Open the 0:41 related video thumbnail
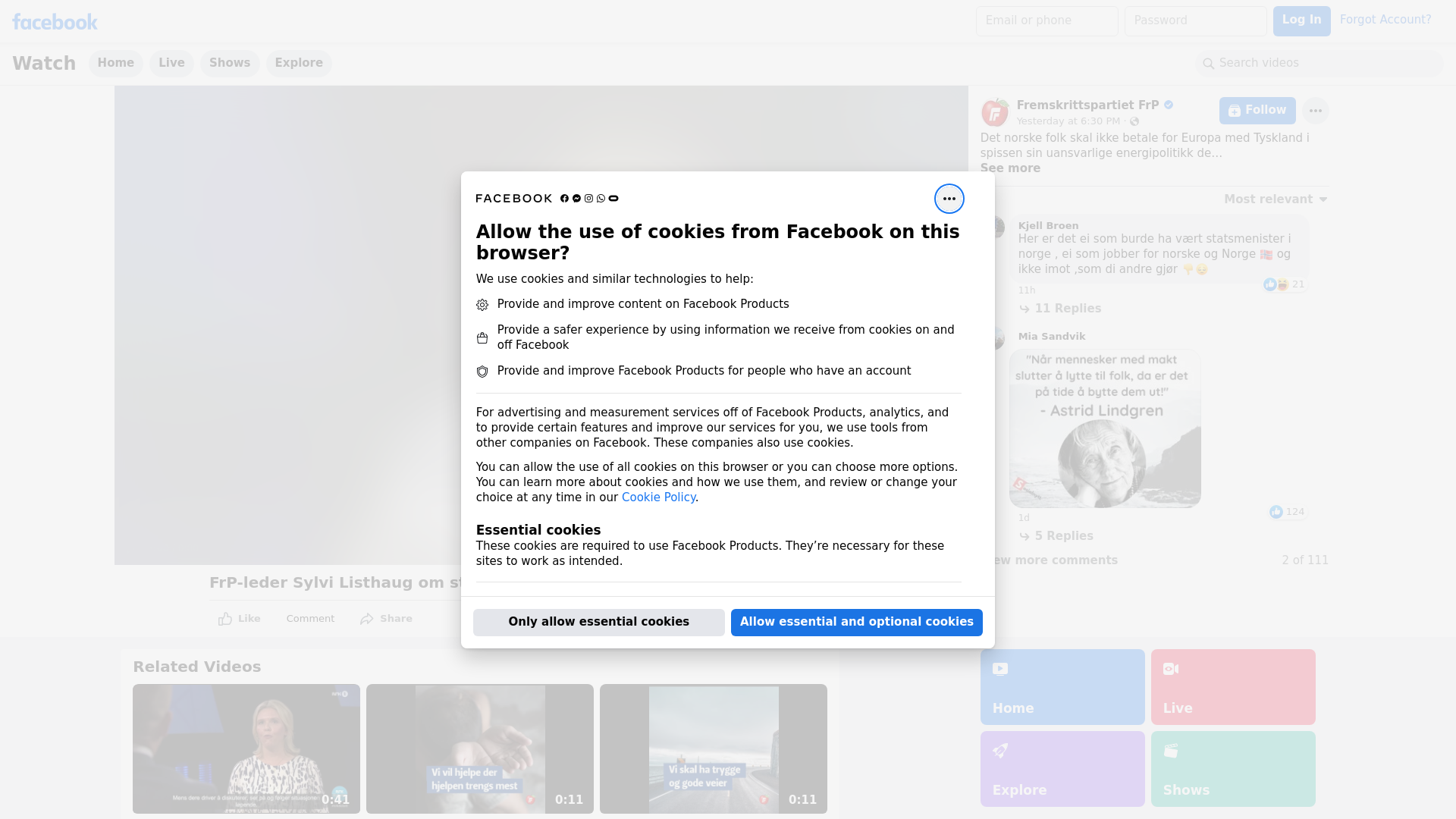The width and height of the screenshot is (1456, 819). tap(246, 749)
